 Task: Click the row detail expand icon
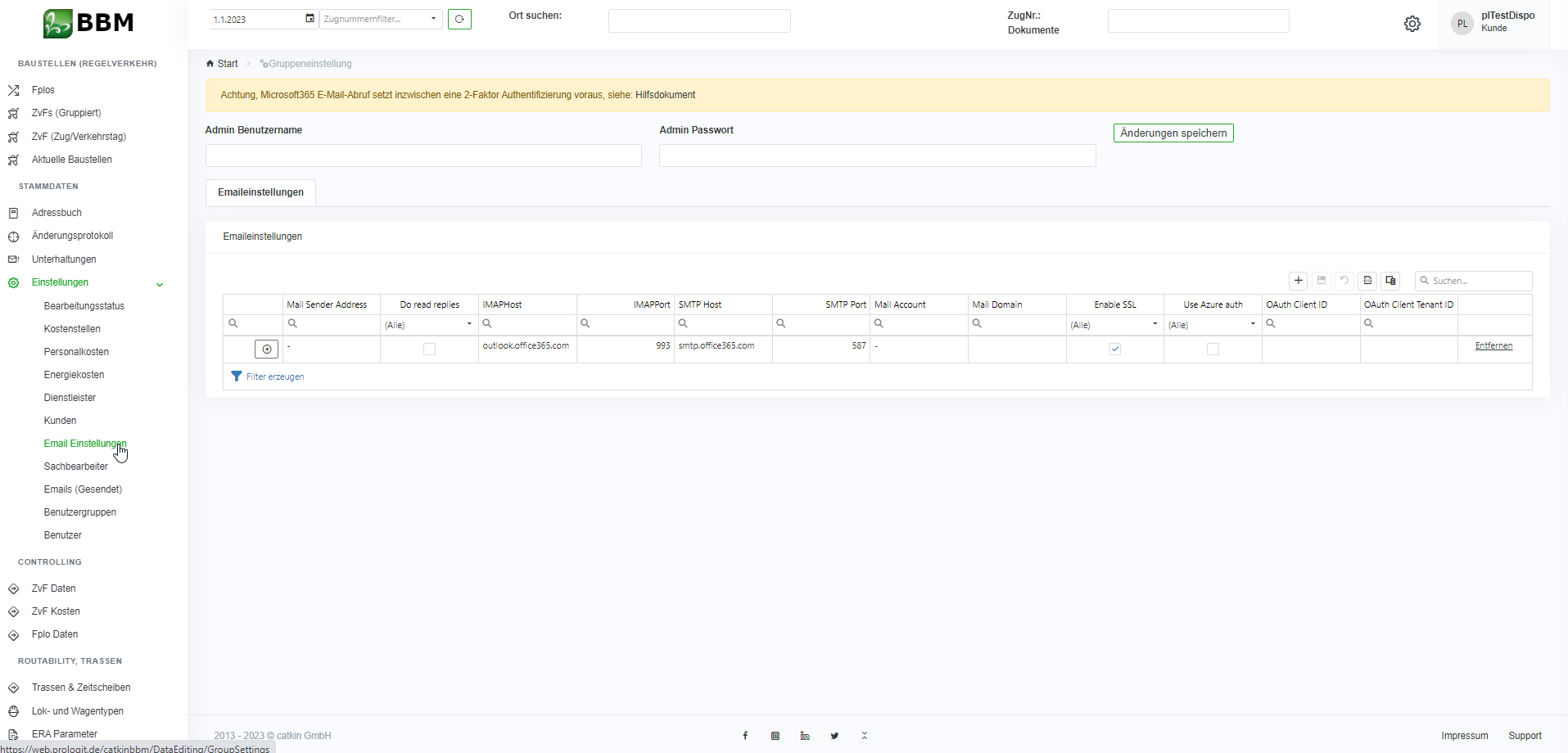(267, 349)
